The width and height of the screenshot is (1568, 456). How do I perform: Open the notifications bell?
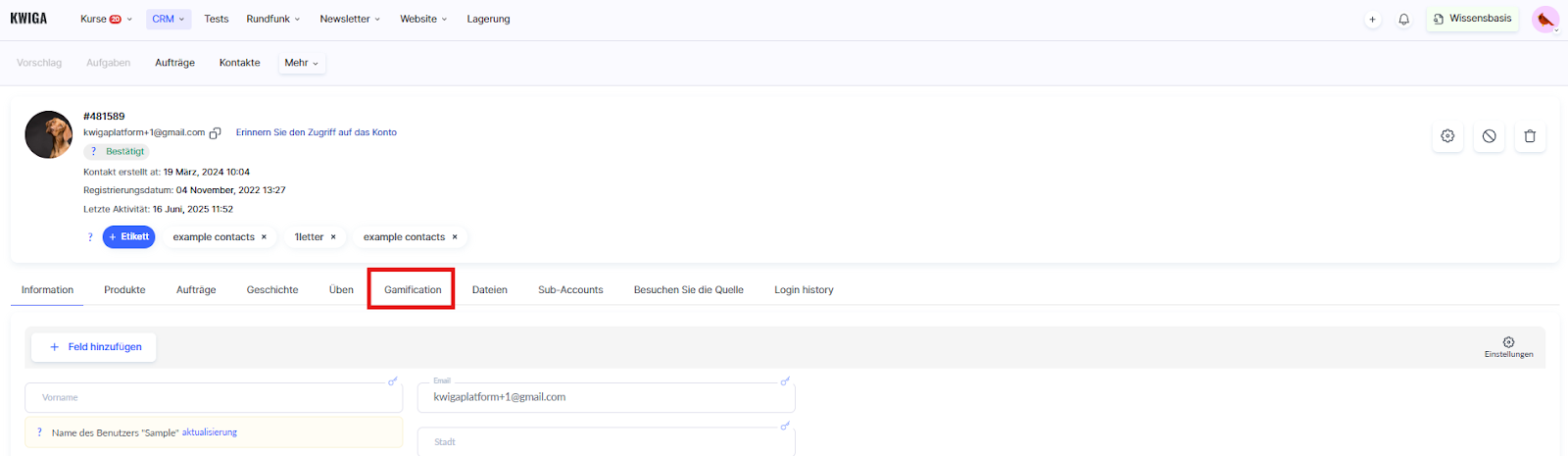pos(1403,20)
